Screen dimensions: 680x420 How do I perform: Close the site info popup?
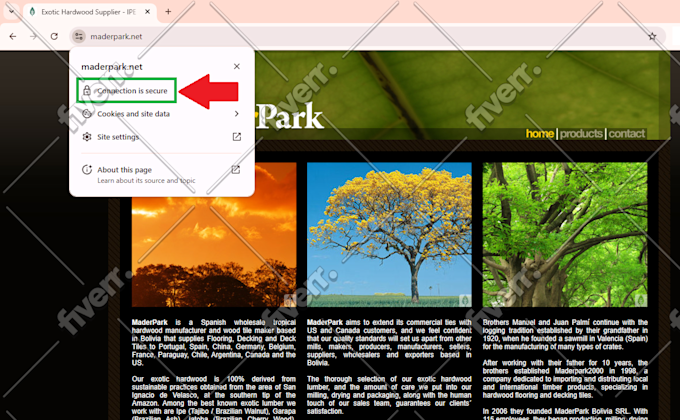click(x=237, y=66)
